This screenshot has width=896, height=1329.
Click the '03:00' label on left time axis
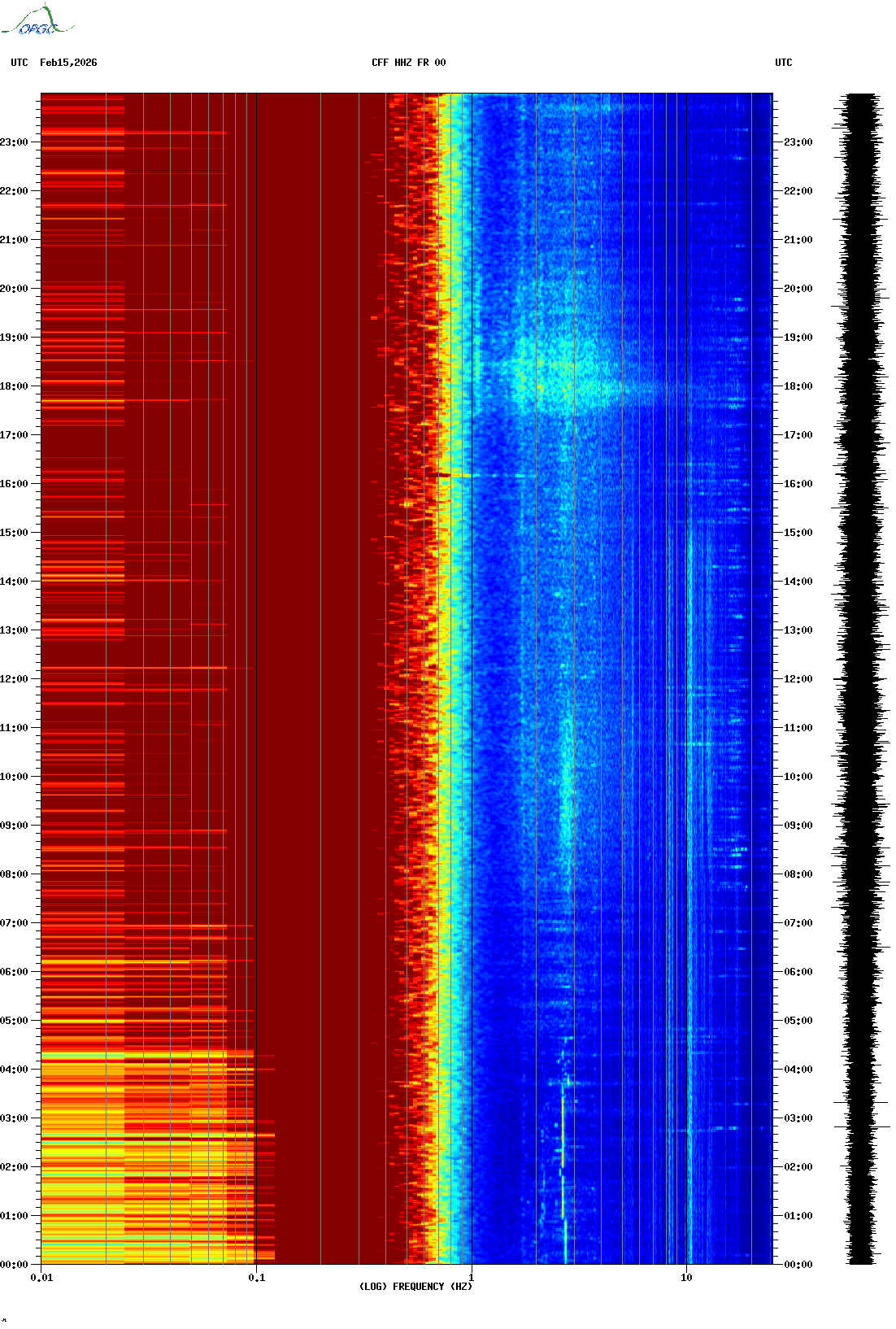(14, 1118)
